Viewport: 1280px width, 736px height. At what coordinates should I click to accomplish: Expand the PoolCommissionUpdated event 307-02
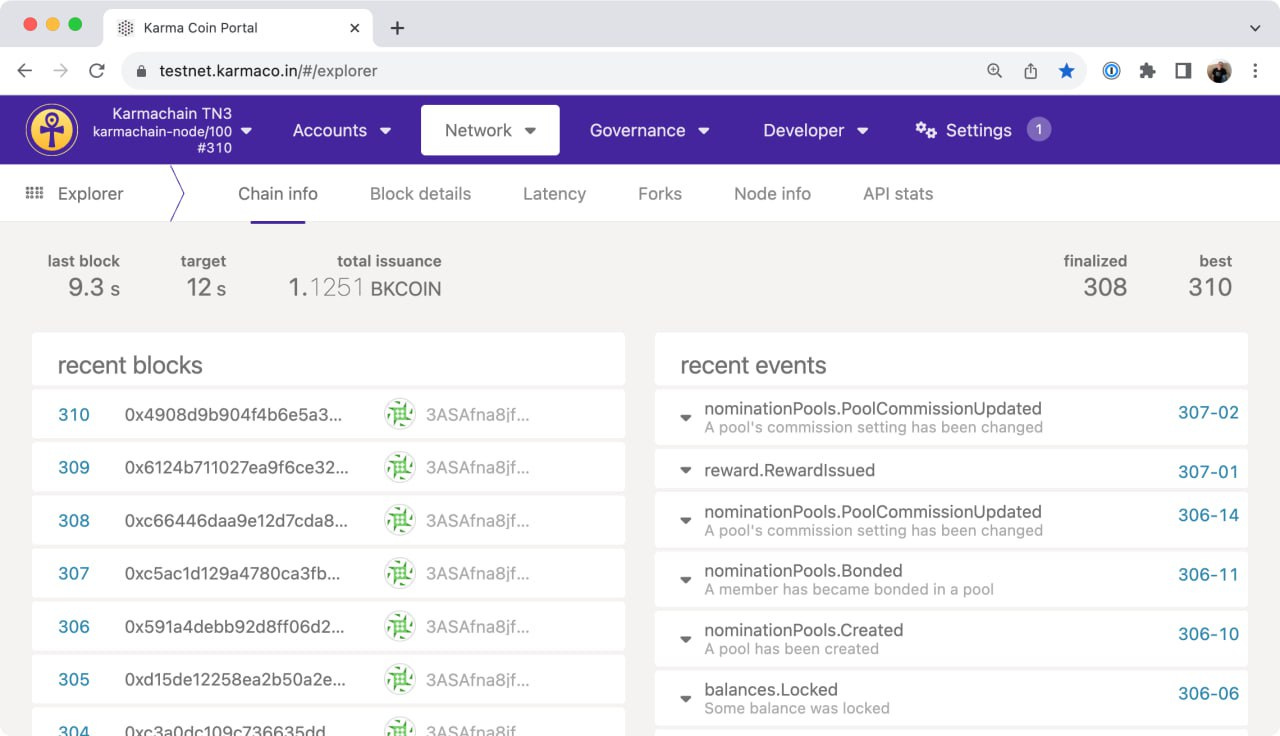click(686, 418)
